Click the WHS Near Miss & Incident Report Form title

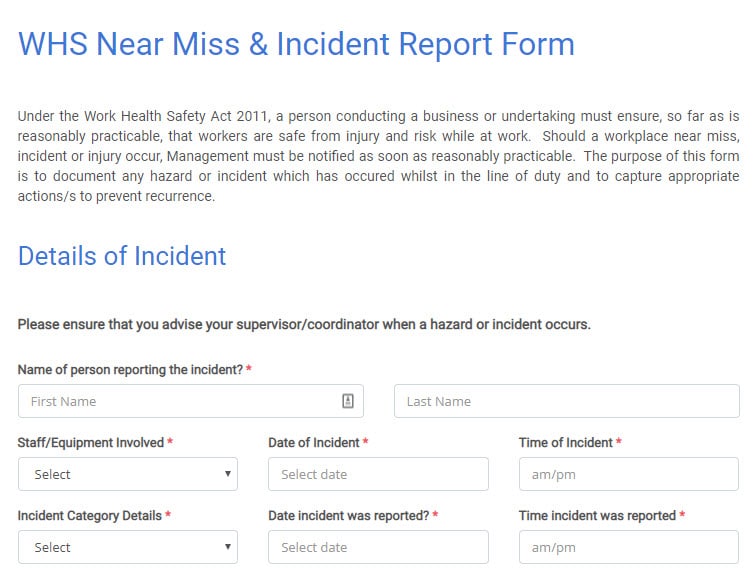[x=296, y=44]
